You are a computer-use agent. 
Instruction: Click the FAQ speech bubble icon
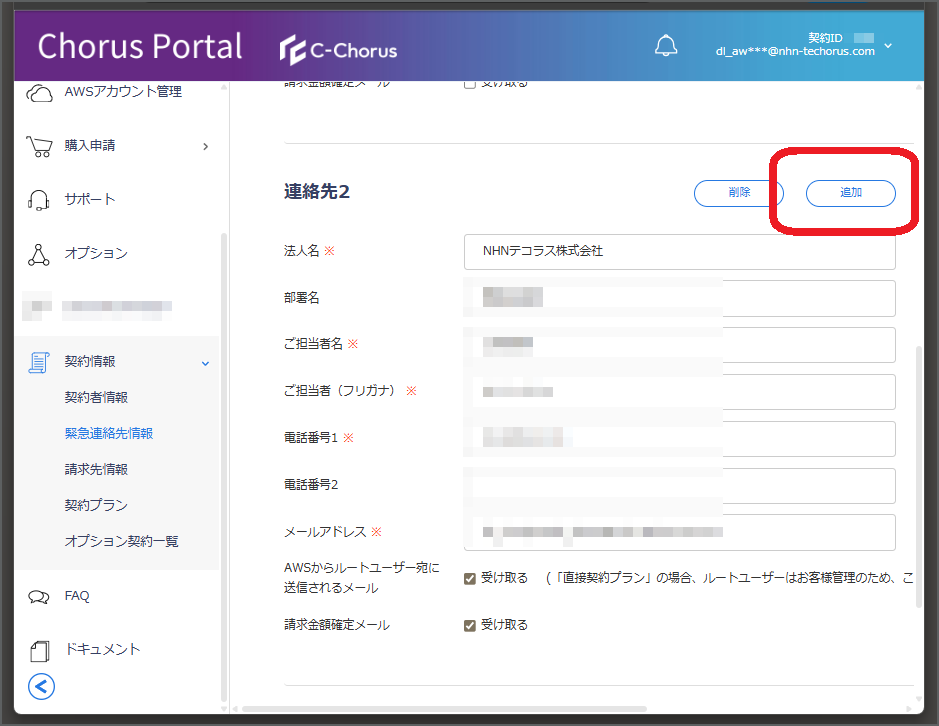39,597
